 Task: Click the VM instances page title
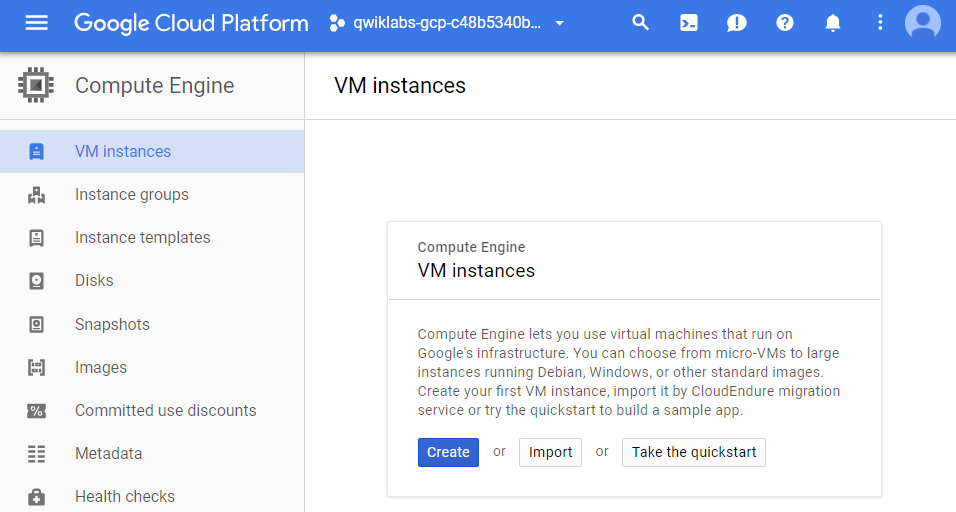pos(400,85)
